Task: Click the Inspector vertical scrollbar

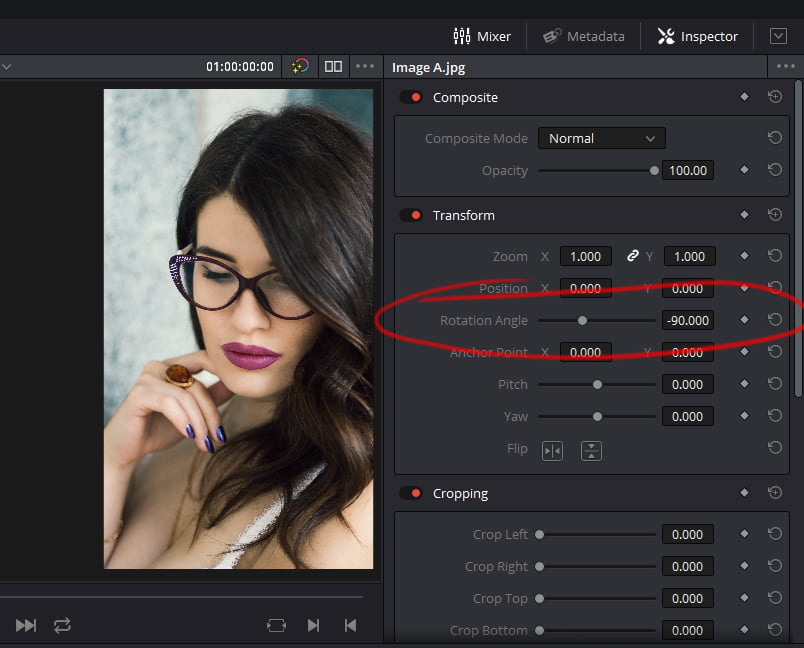Action: pos(798,238)
